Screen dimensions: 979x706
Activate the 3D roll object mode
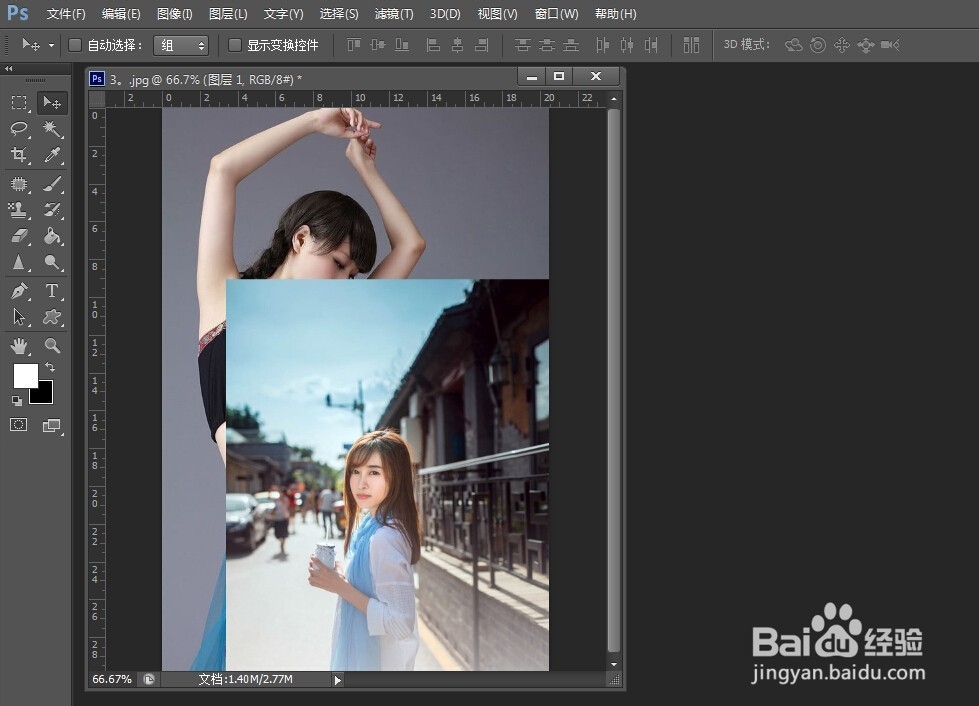coord(818,45)
